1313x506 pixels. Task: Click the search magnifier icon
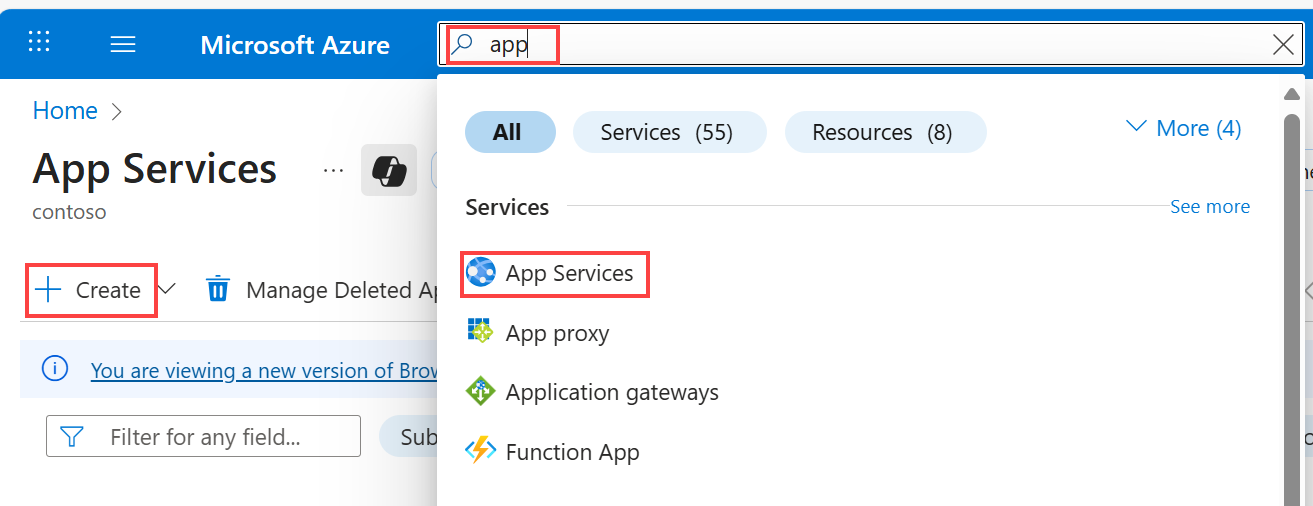(463, 44)
